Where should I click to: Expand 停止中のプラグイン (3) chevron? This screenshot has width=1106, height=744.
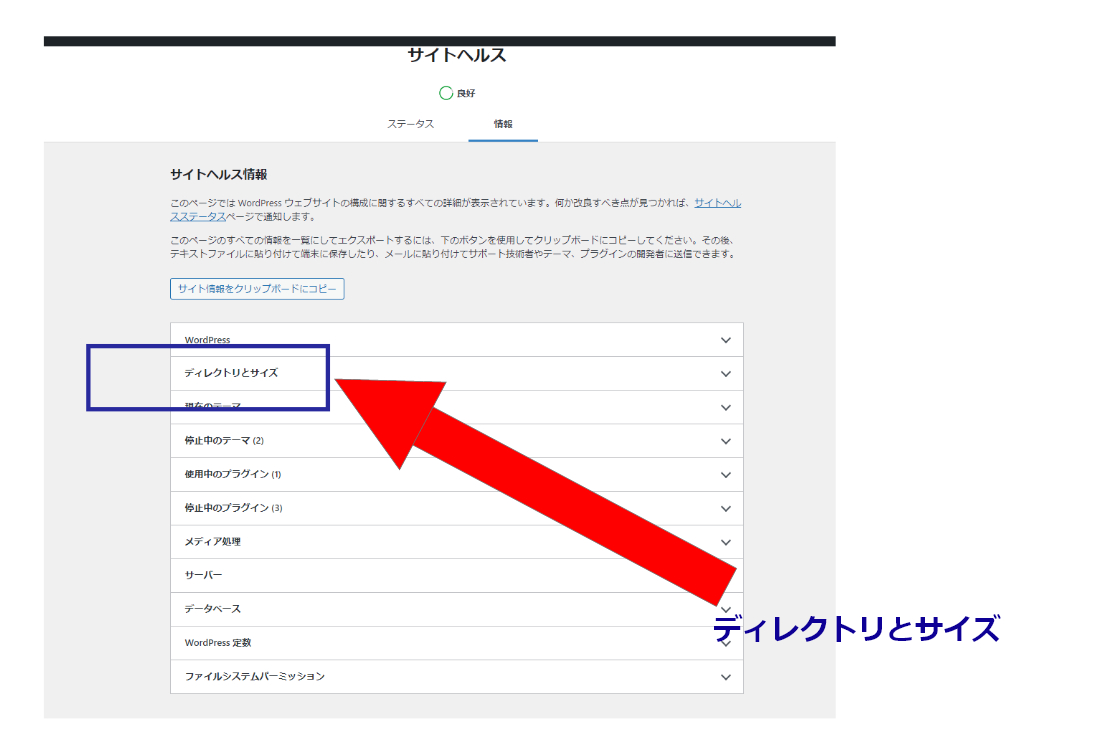tap(725, 508)
